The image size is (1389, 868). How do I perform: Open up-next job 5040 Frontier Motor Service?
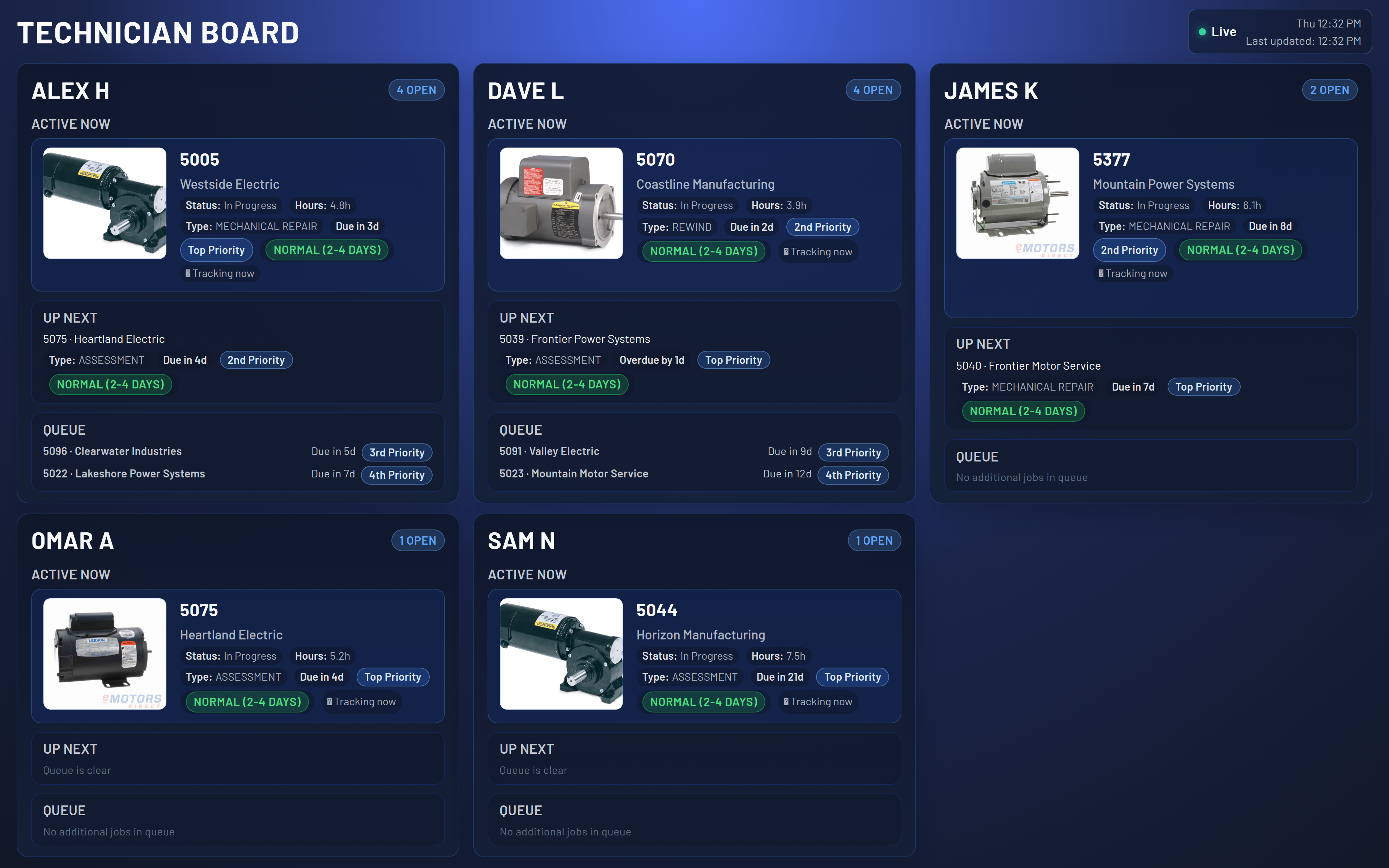tap(1028, 366)
